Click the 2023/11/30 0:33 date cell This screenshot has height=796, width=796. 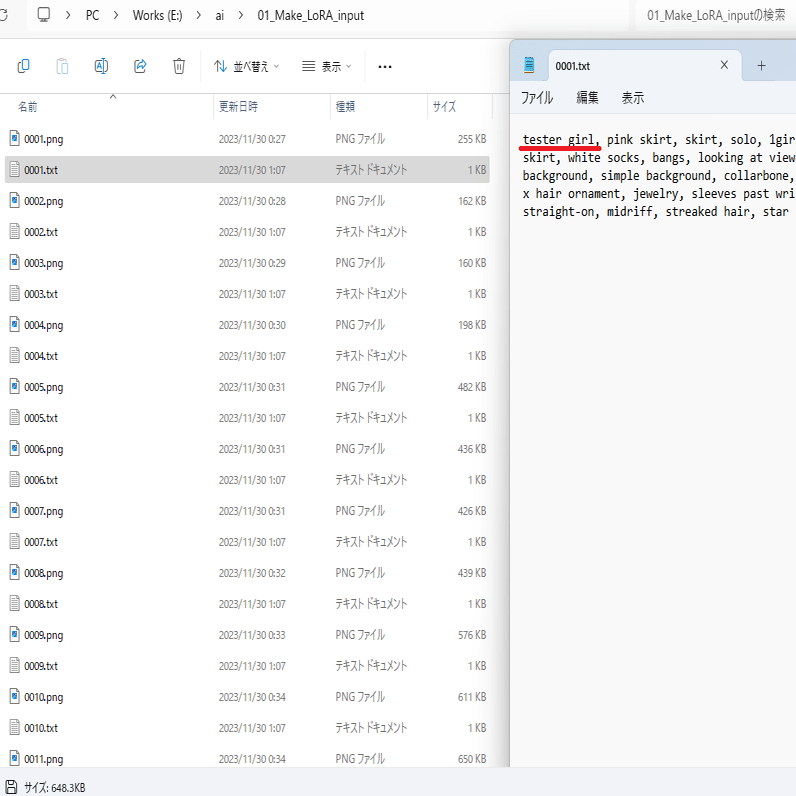coord(252,635)
